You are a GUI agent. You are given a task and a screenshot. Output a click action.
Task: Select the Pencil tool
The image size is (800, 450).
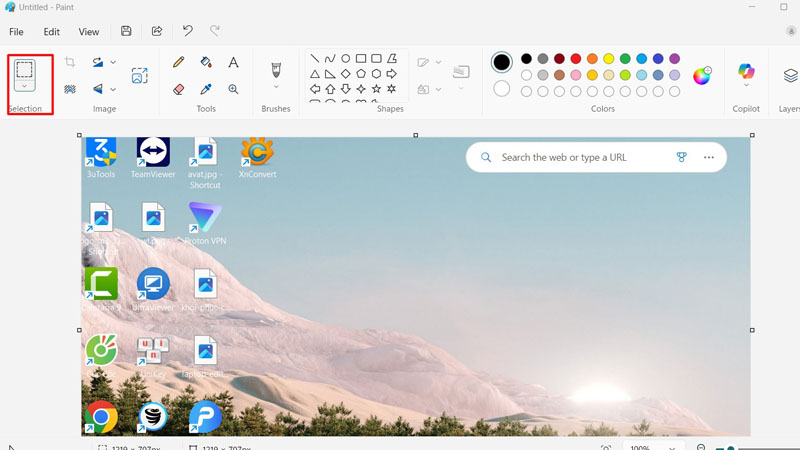click(x=178, y=62)
